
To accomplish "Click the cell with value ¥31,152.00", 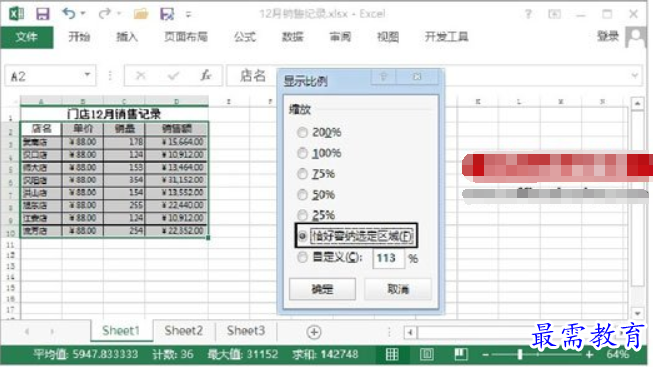I will (x=177, y=180).
